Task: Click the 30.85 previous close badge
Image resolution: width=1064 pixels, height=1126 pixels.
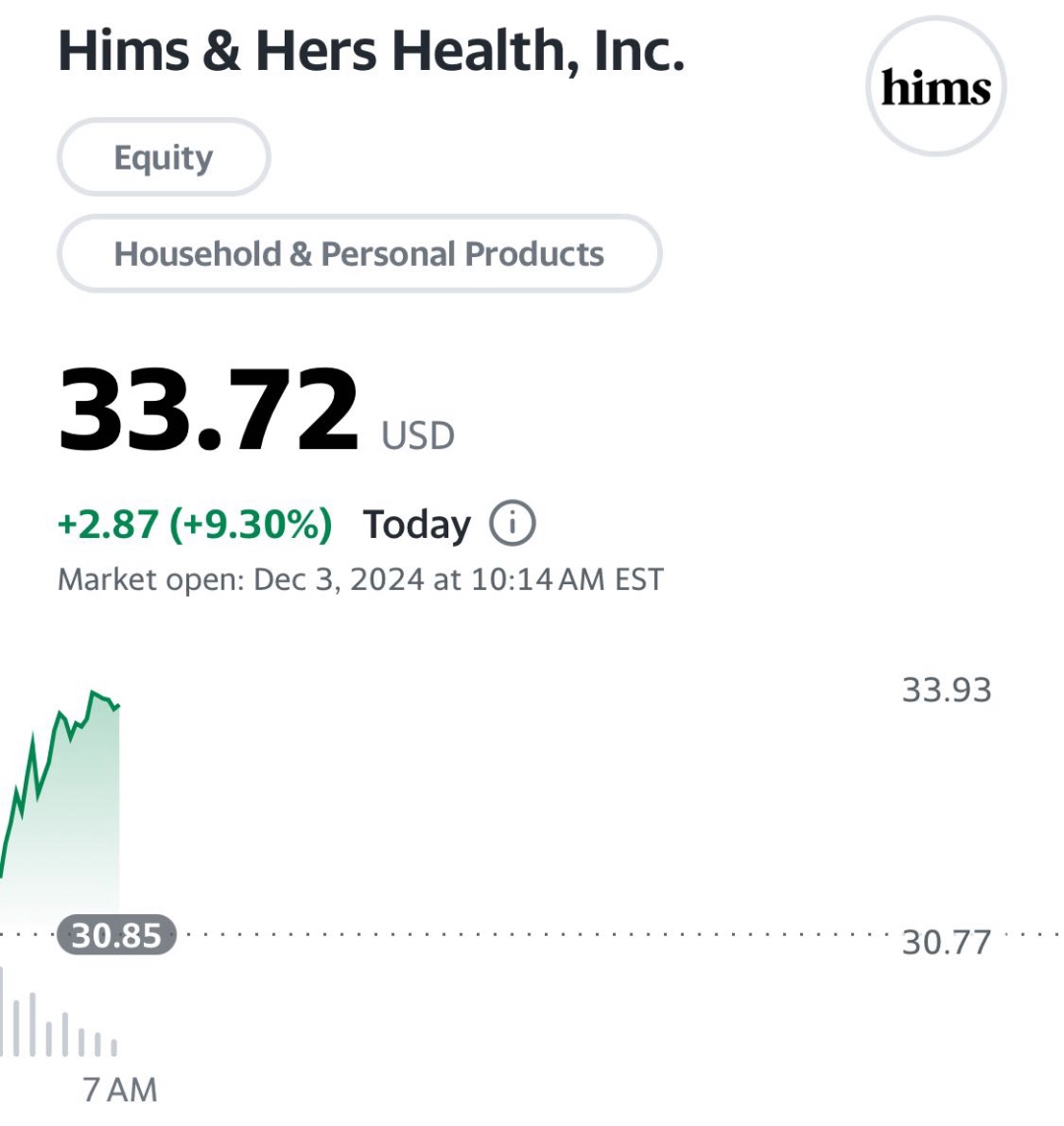Action: (x=116, y=935)
